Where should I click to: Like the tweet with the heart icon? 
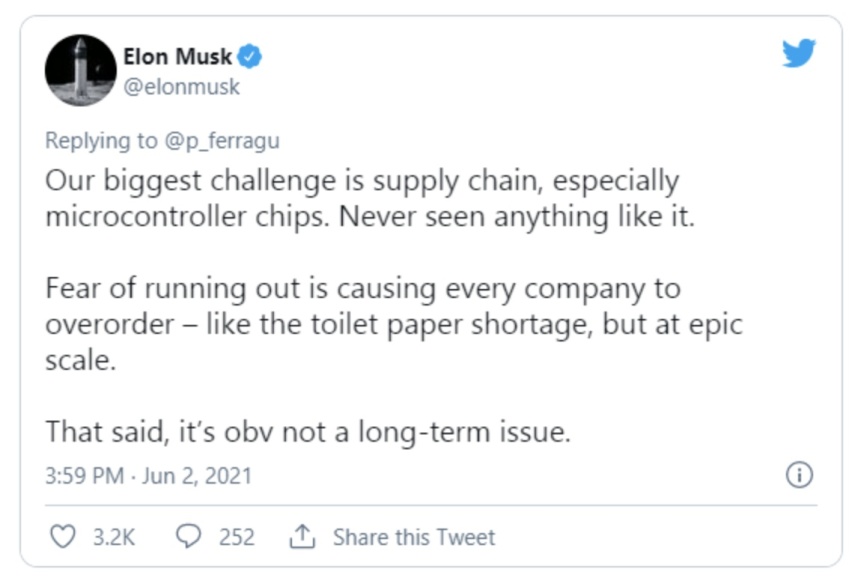[x=63, y=536]
